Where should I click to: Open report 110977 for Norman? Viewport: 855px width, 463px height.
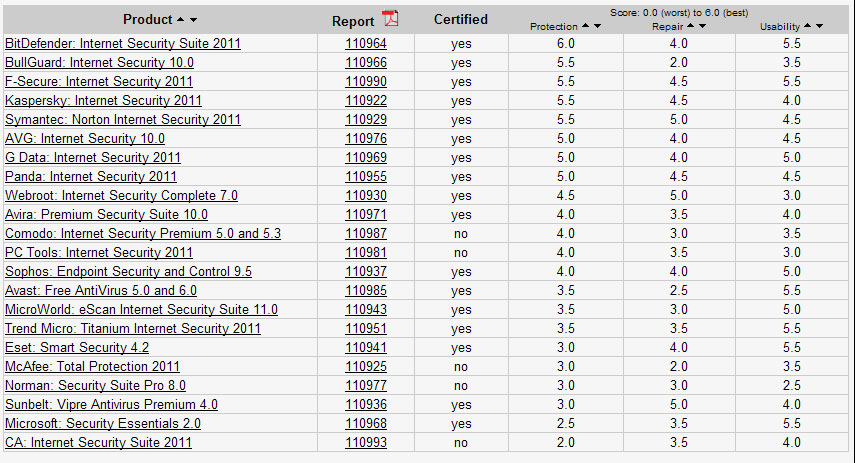click(366, 386)
